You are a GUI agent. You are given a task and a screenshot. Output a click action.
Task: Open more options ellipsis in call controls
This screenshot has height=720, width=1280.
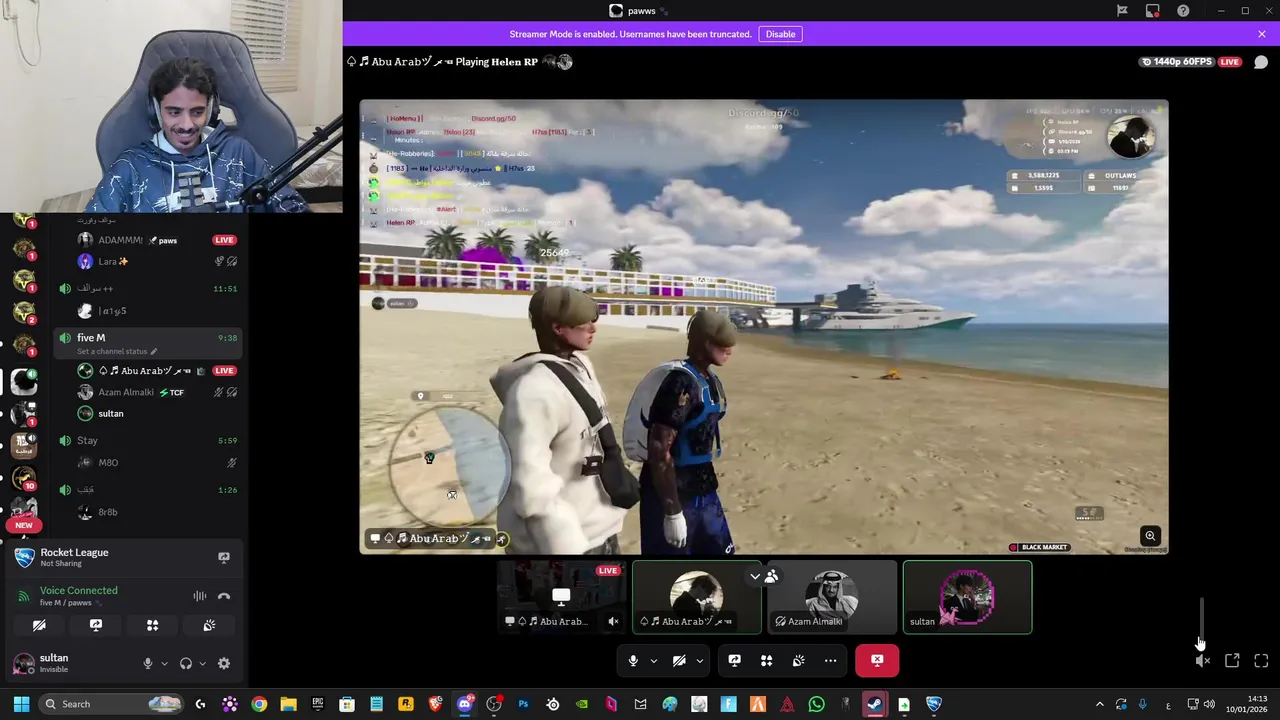pyautogui.click(x=830, y=660)
